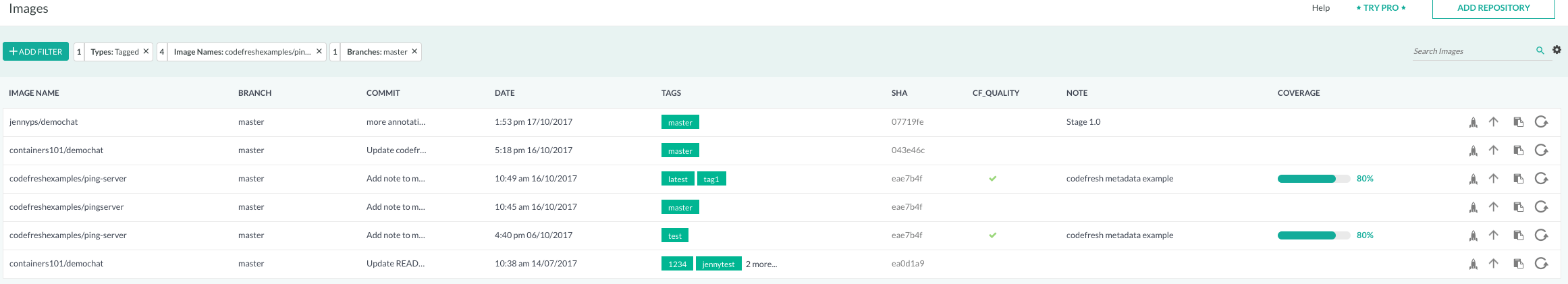Open the Types: Tagged filter chip
Image resolution: width=1568 pixels, height=284 pixels.
pyautogui.click(x=114, y=52)
